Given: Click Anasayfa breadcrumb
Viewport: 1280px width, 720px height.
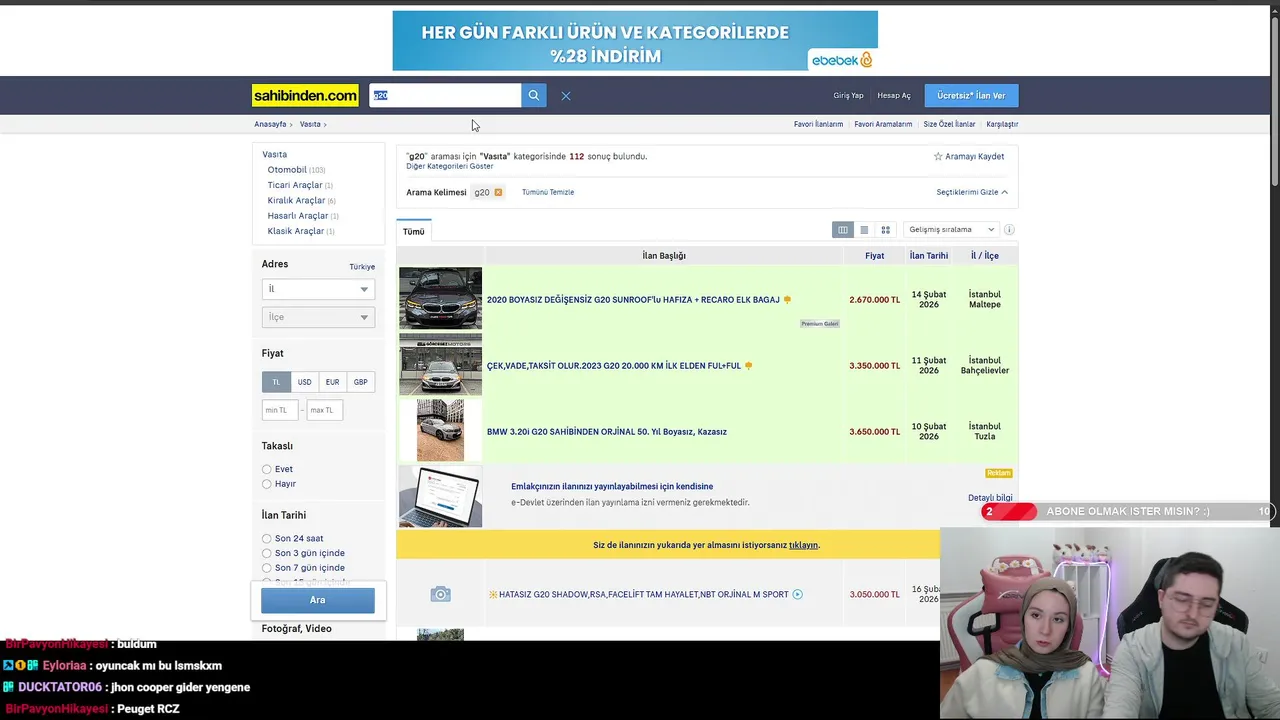Looking at the screenshot, I should pyautogui.click(x=270, y=124).
